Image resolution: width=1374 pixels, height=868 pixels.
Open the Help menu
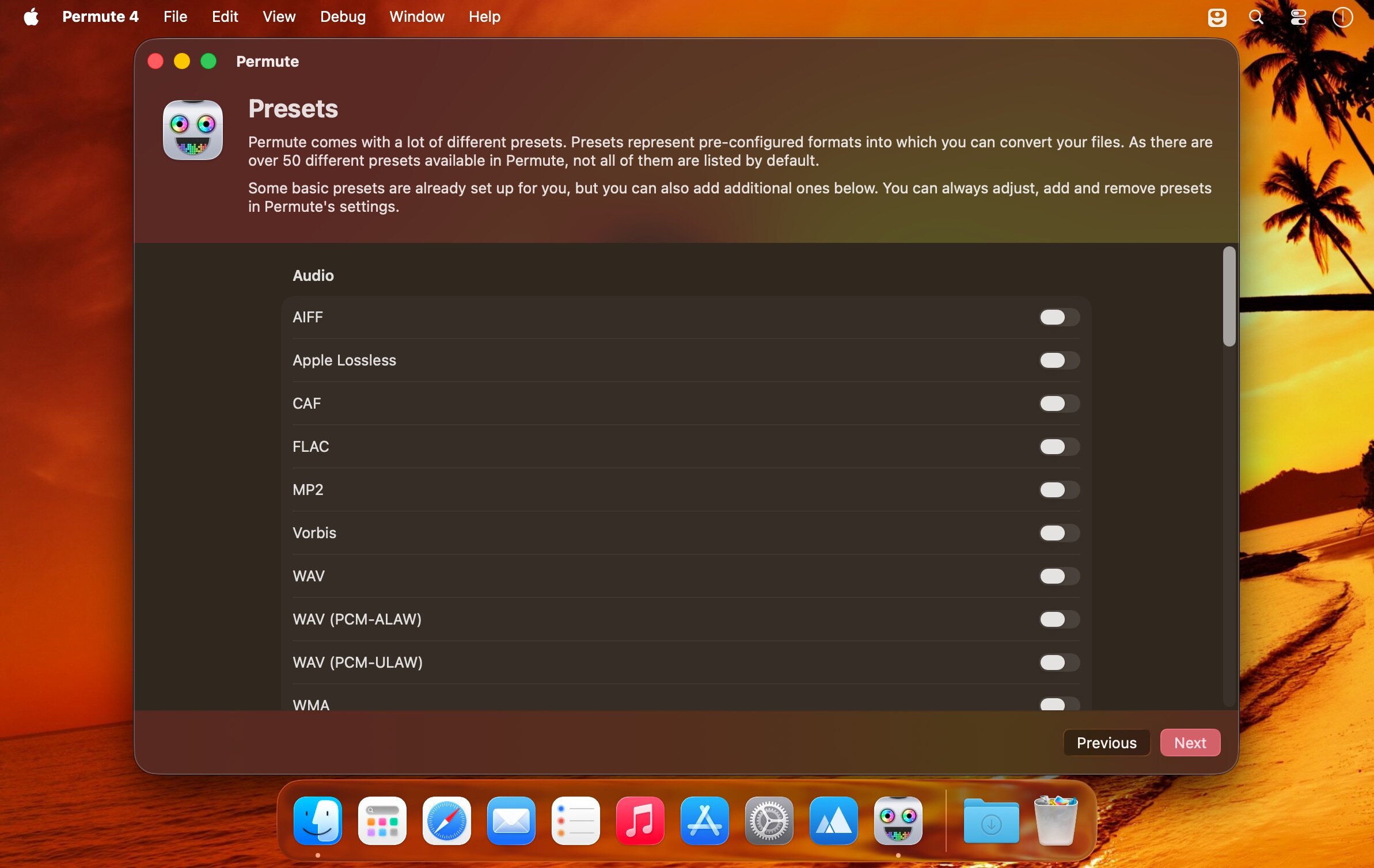[484, 17]
